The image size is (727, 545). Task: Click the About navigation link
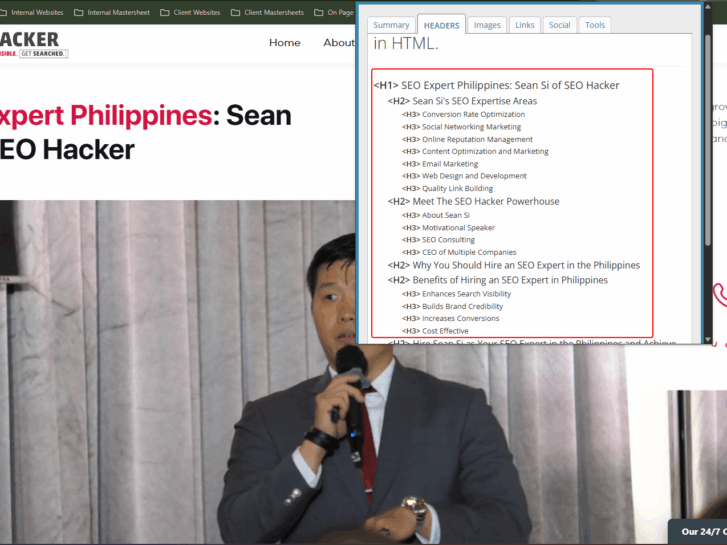pyautogui.click(x=339, y=43)
